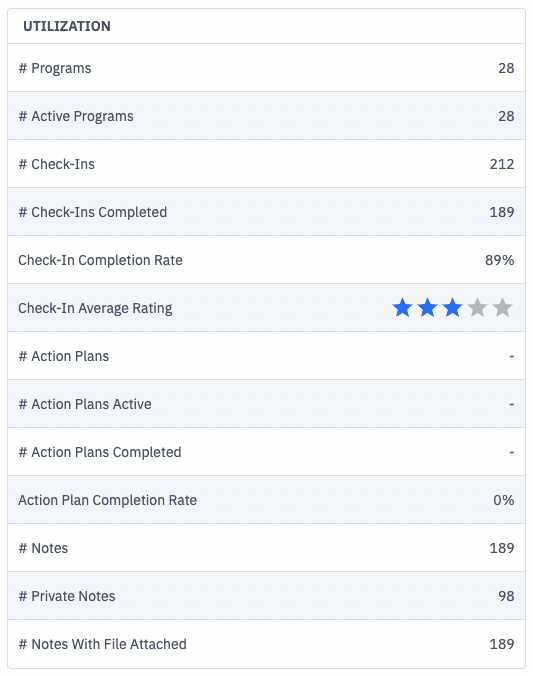This screenshot has width=533, height=676.
Task: Click the fourth gray rating star
Action: coord(477,308)
